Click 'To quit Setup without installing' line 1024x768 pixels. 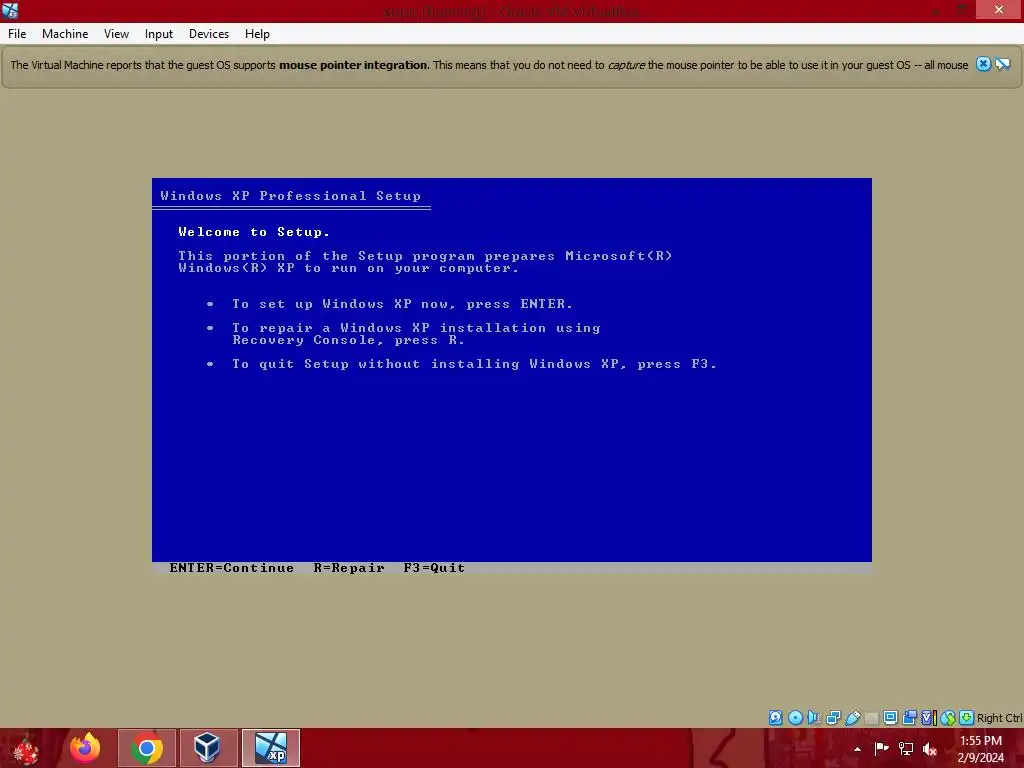[x=475, y=364]
